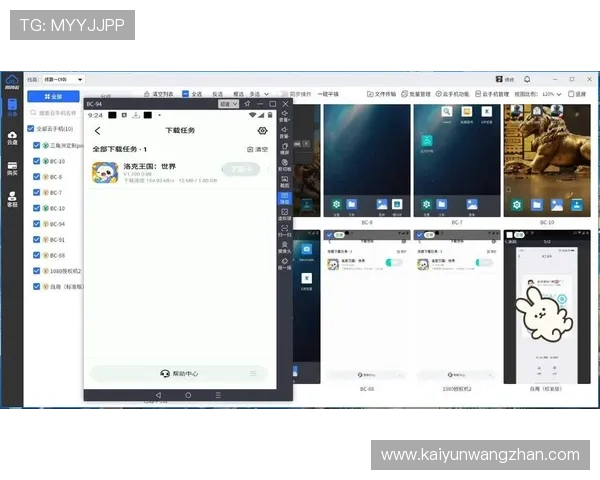
Task: Uncheck the BC-94 checkbox in device list
Action: point(36,224)
